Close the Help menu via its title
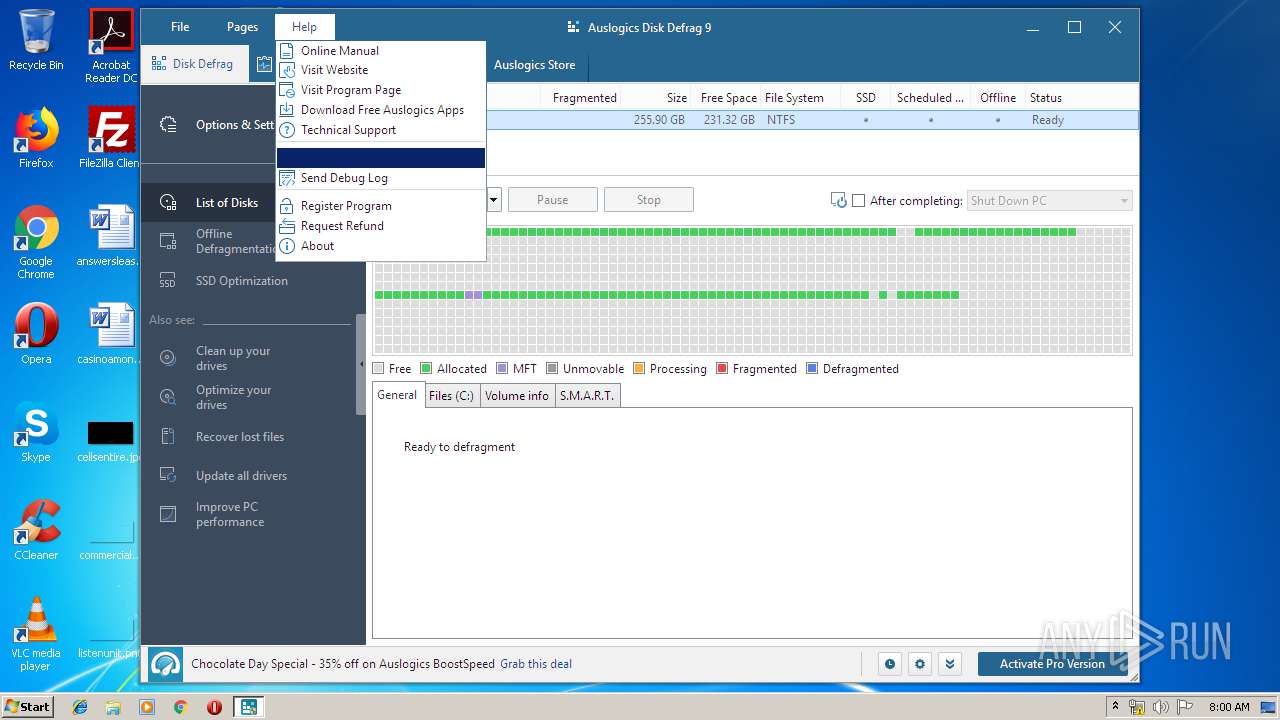 coord(304,27)
